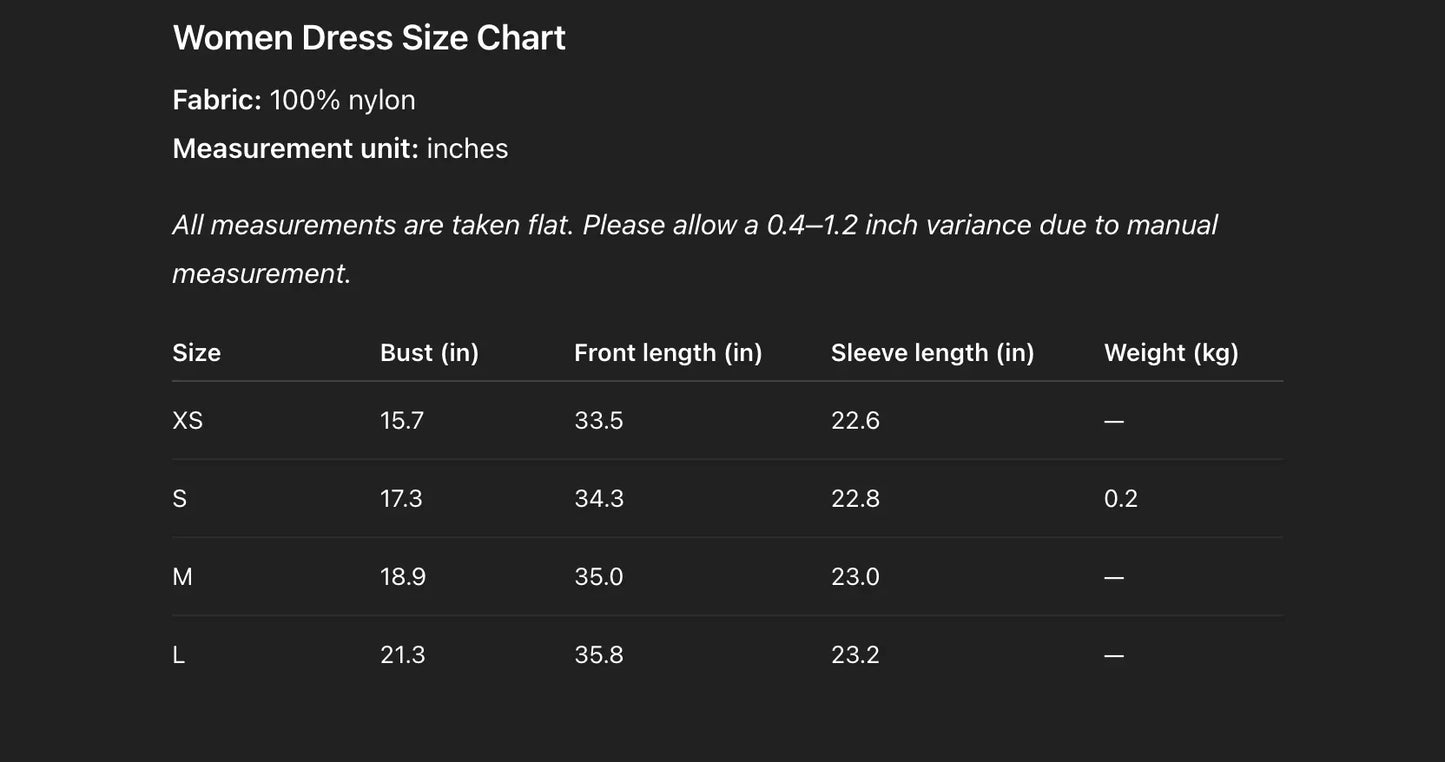
Task: Click the M front length value 35.0
Action: (x=599, y=577)
